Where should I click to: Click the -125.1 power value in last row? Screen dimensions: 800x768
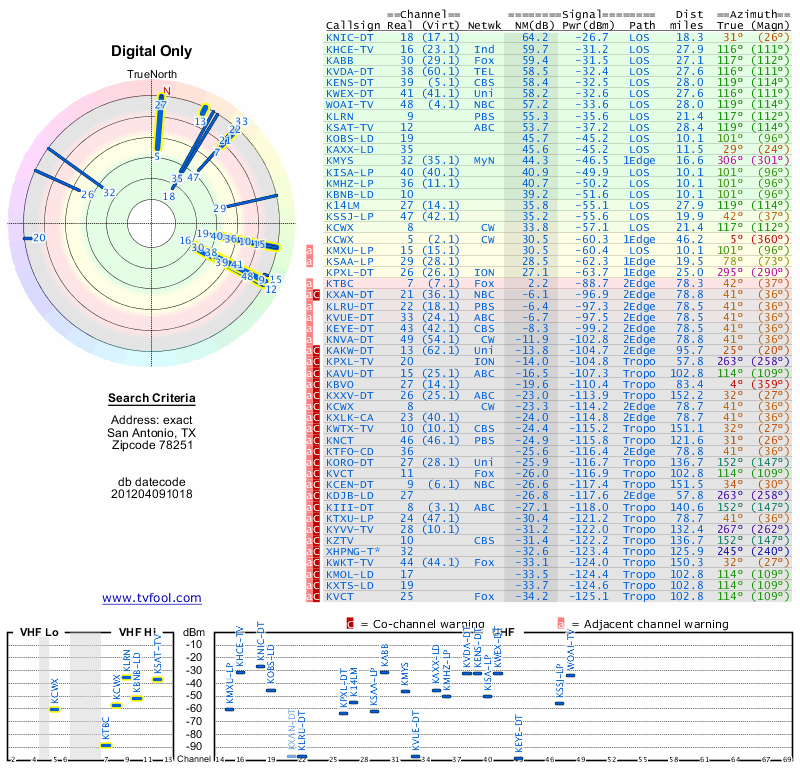point(592,596)
